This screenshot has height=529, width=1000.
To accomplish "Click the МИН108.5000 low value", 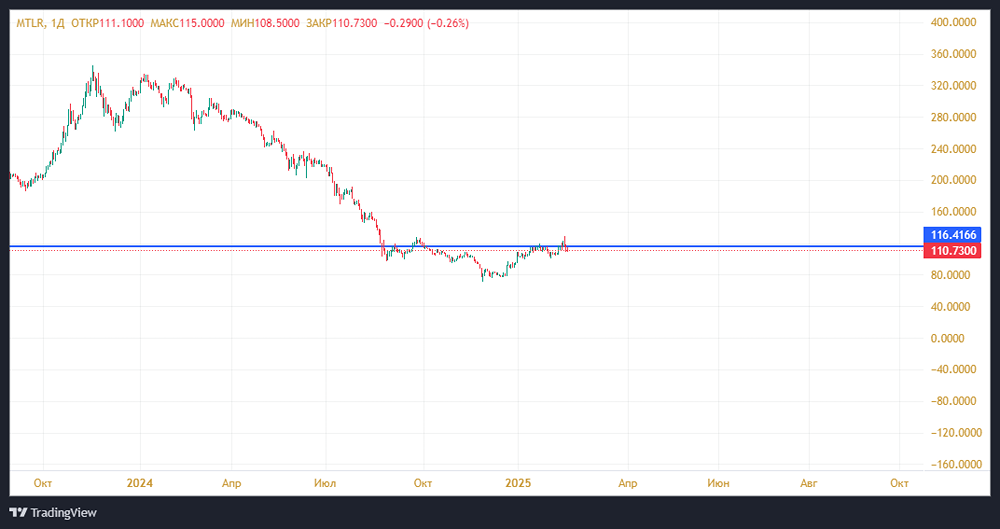I will click(264, 23).
